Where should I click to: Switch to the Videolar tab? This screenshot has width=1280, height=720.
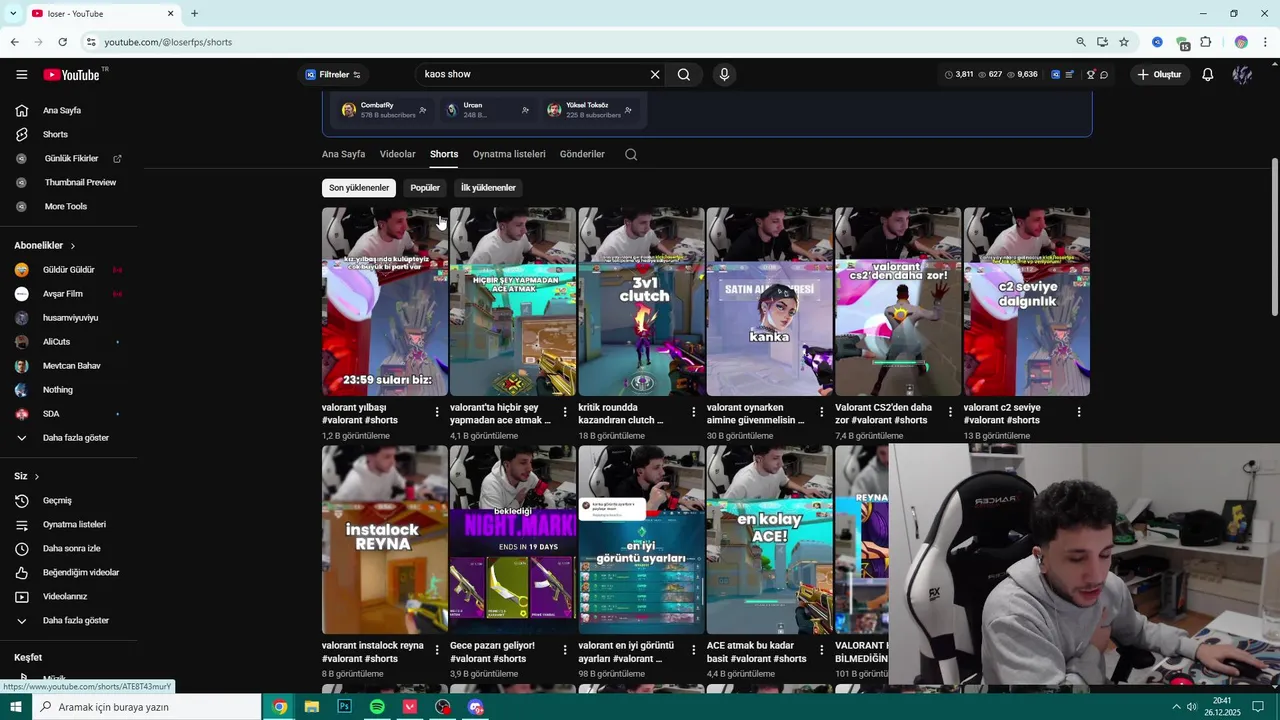pos(397,154)
